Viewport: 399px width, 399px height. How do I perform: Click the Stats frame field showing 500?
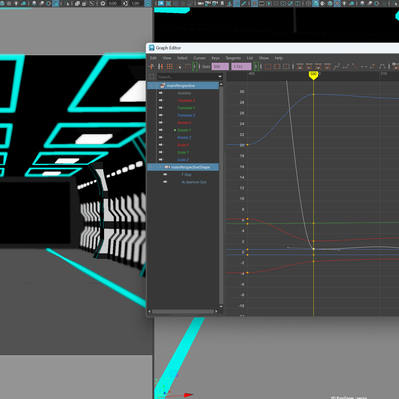(x=220, y=67)
